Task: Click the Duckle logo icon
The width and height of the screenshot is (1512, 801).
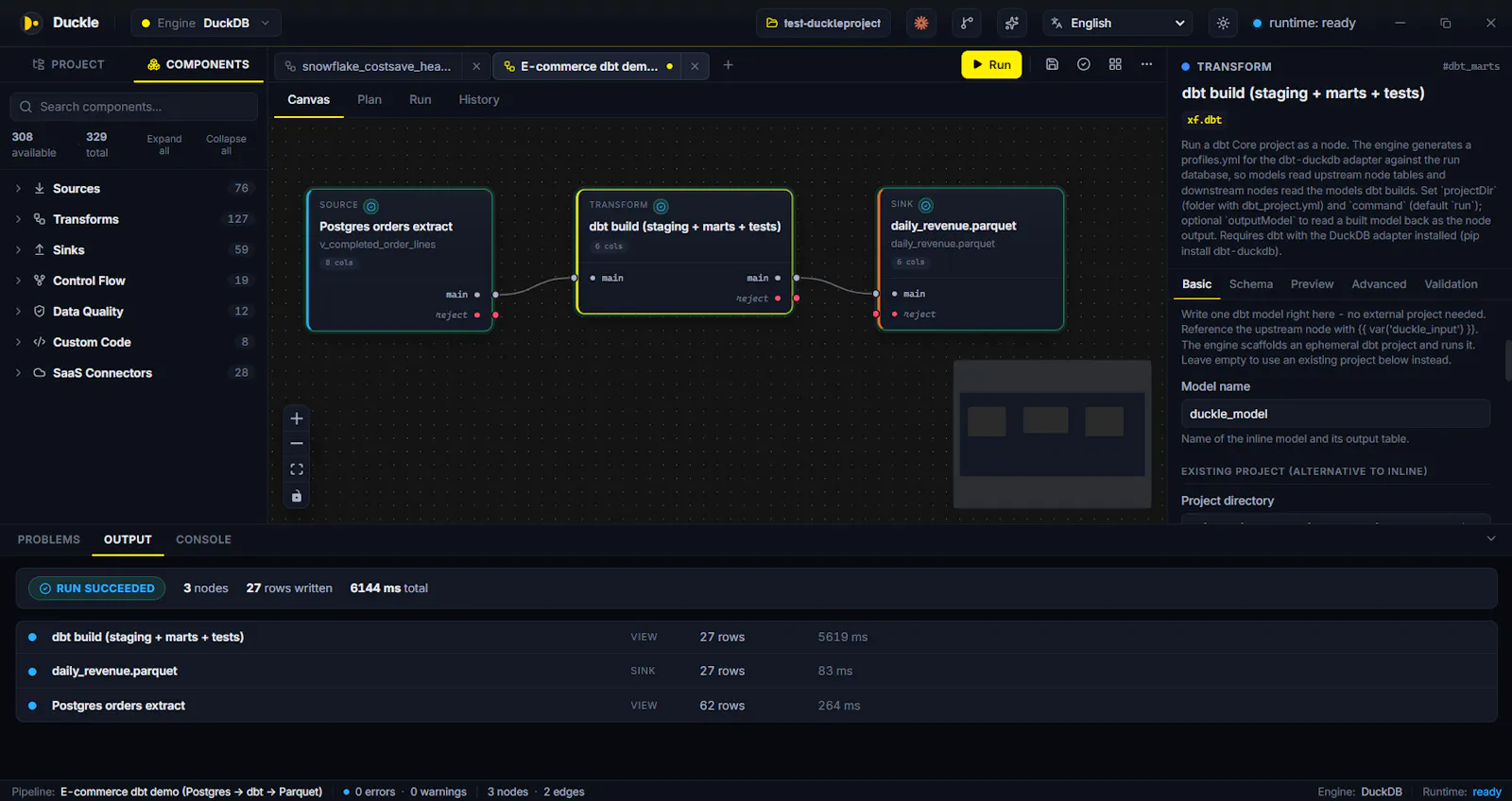Action: point(31,23)
